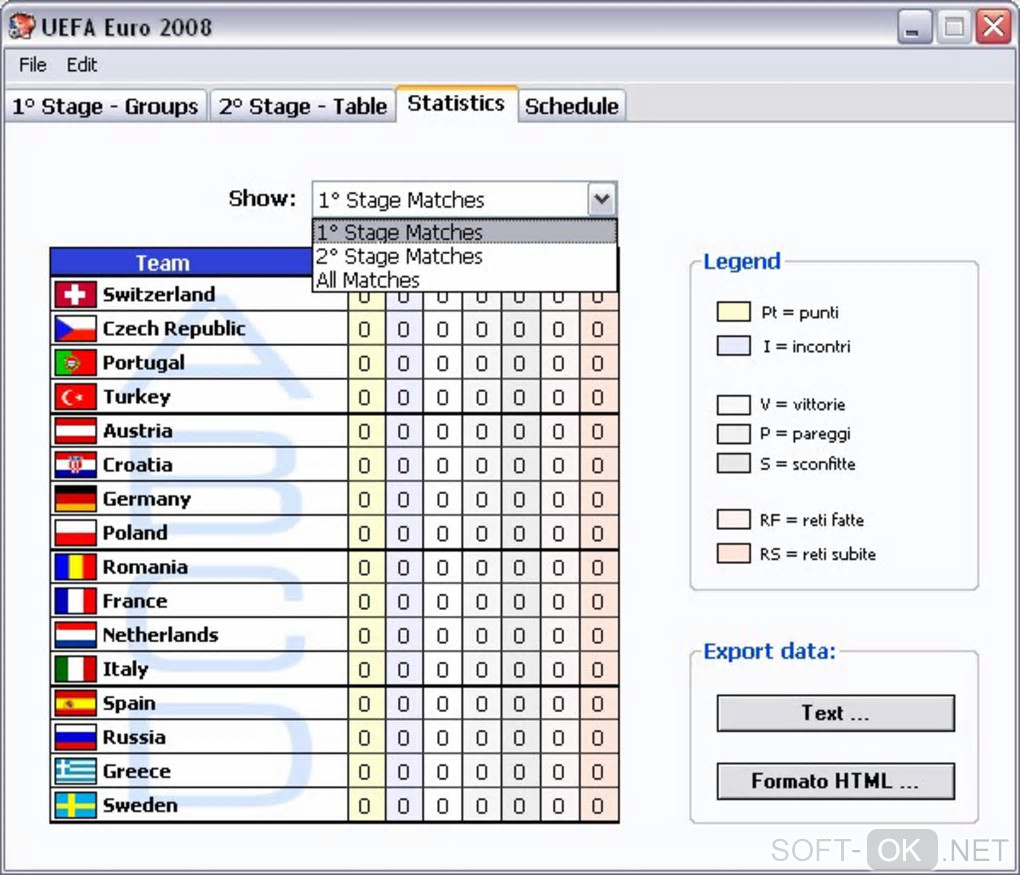
Task: Close the UEFA Euro 2008 window
Action: (x=993, y=27)
